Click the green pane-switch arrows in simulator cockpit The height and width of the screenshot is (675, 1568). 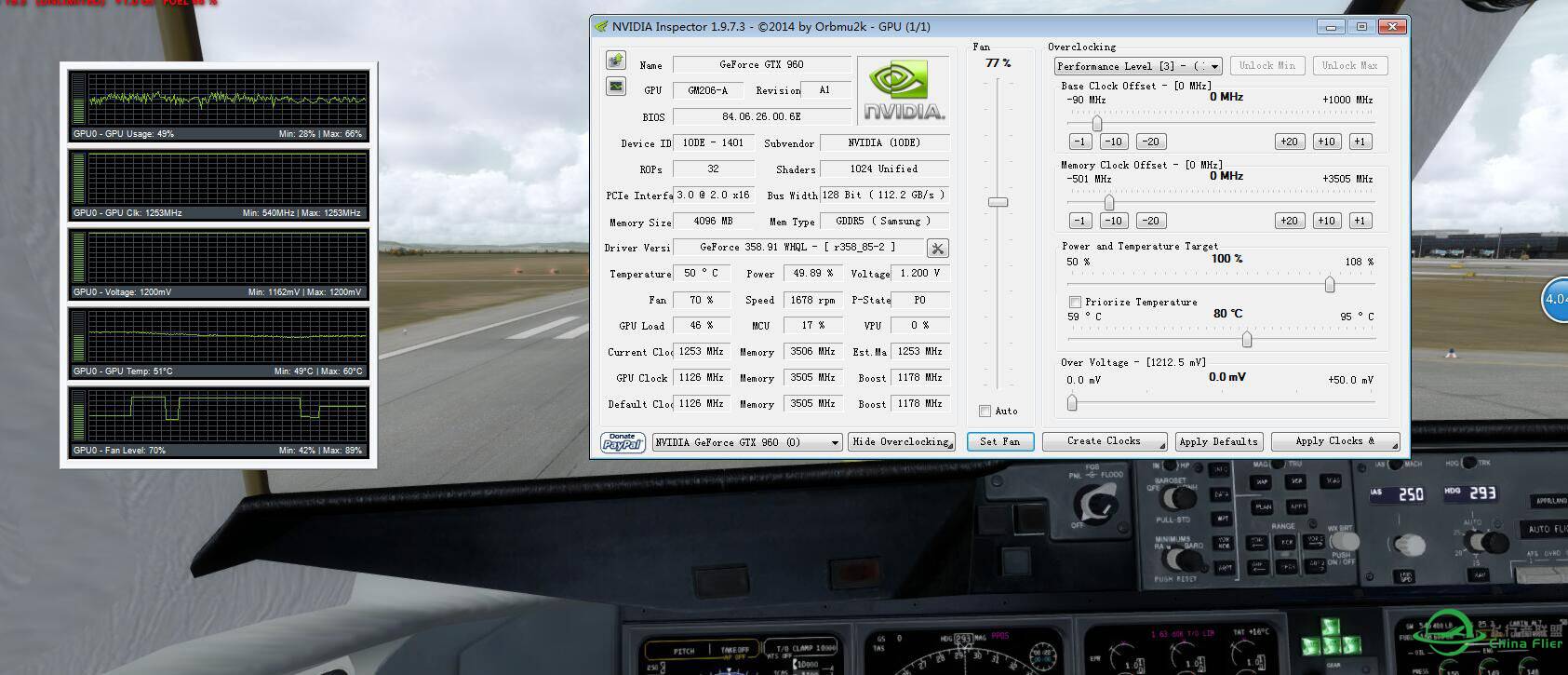click(1331, 639)
